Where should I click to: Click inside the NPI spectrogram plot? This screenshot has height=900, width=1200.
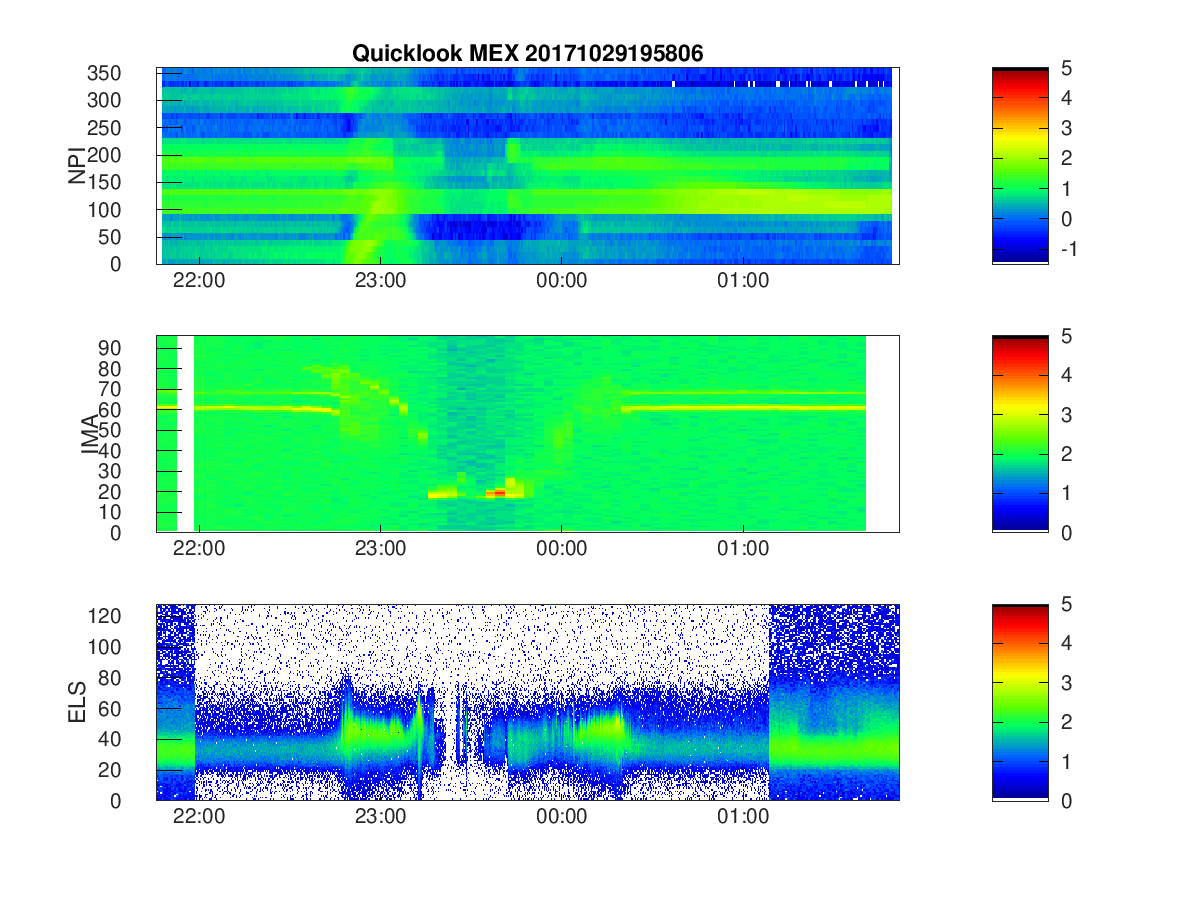[x=527, y=166]
